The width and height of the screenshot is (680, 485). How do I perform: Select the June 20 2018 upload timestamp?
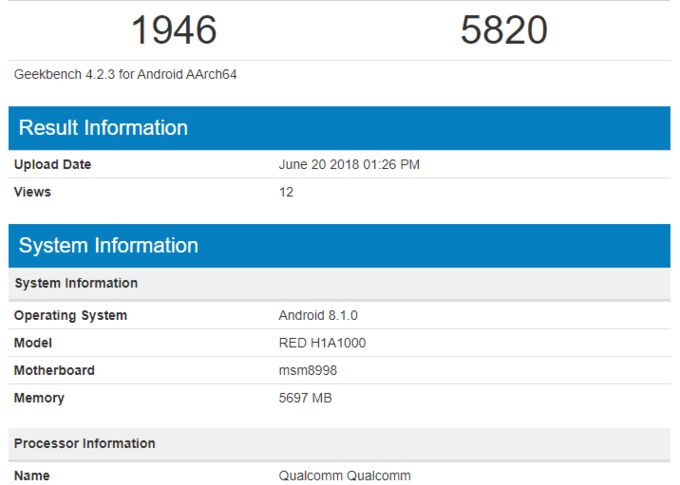click(x=348, y=164)
